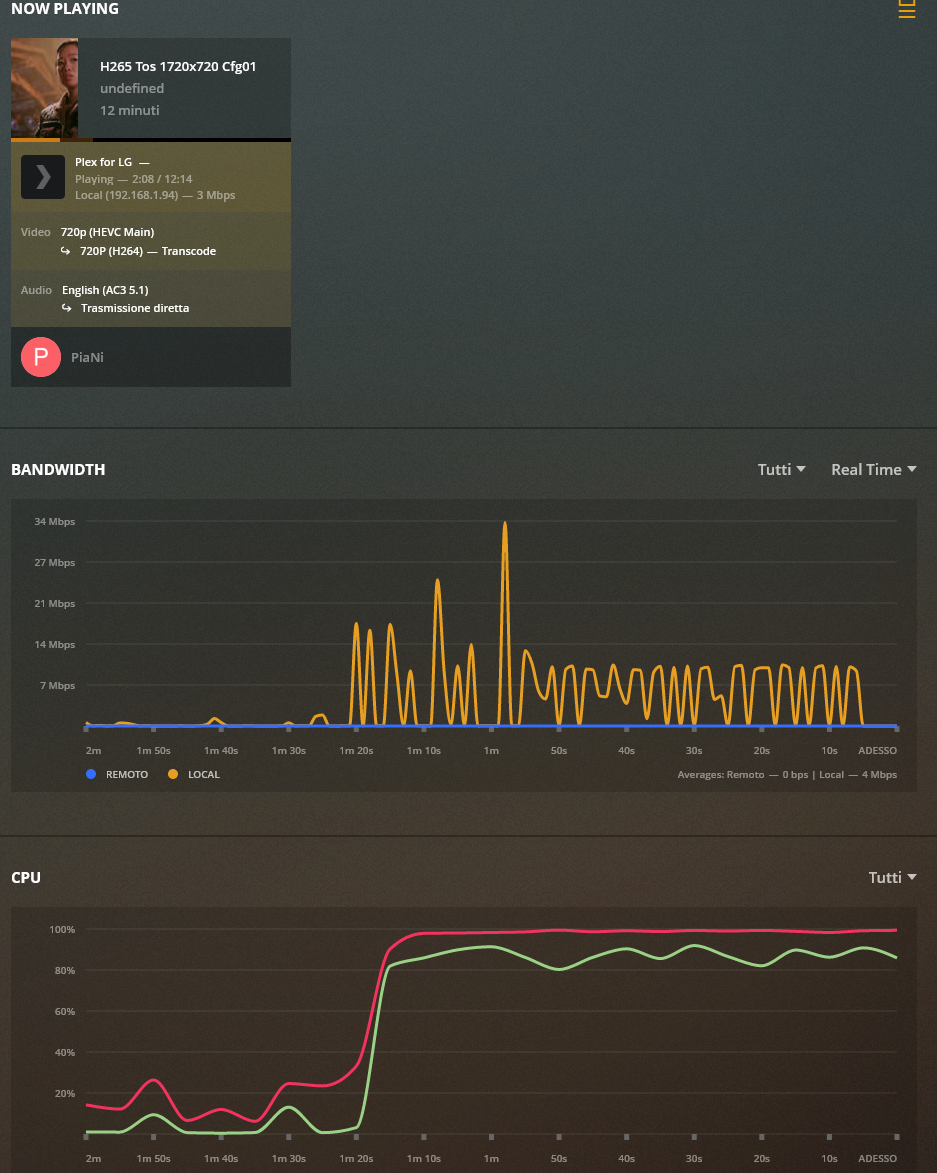Click the orange LOCAL legend dot
The height and width of the screenshot is (1173, 937).
point(173,774)
